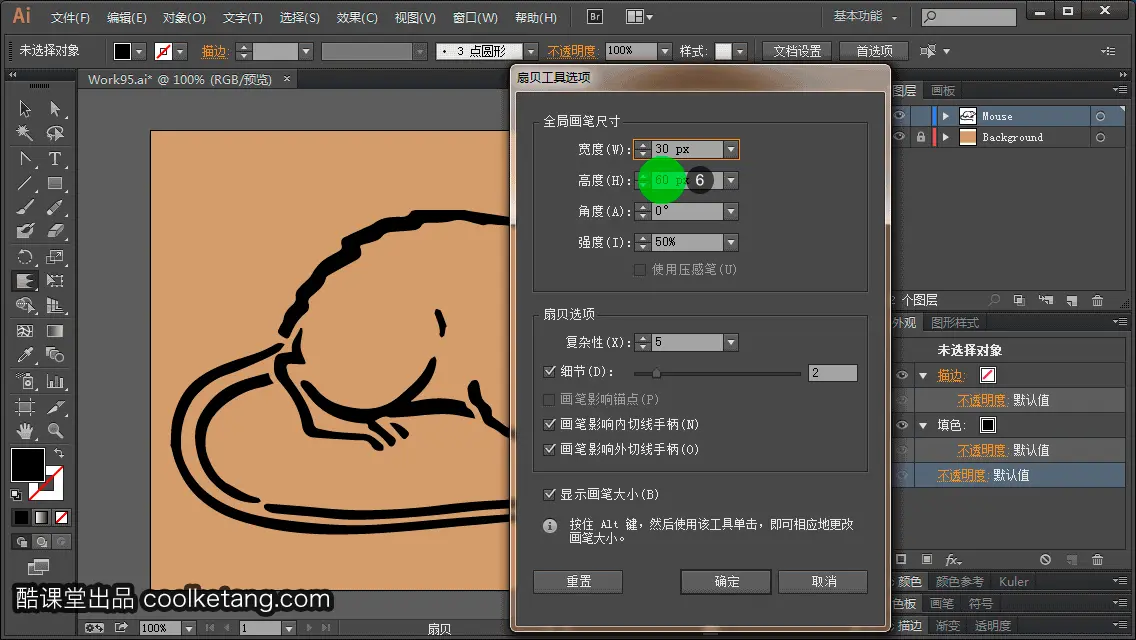
Task: Toggle 画笔影响内切线手柄(N) checkbox
Action: pos(549,424)
